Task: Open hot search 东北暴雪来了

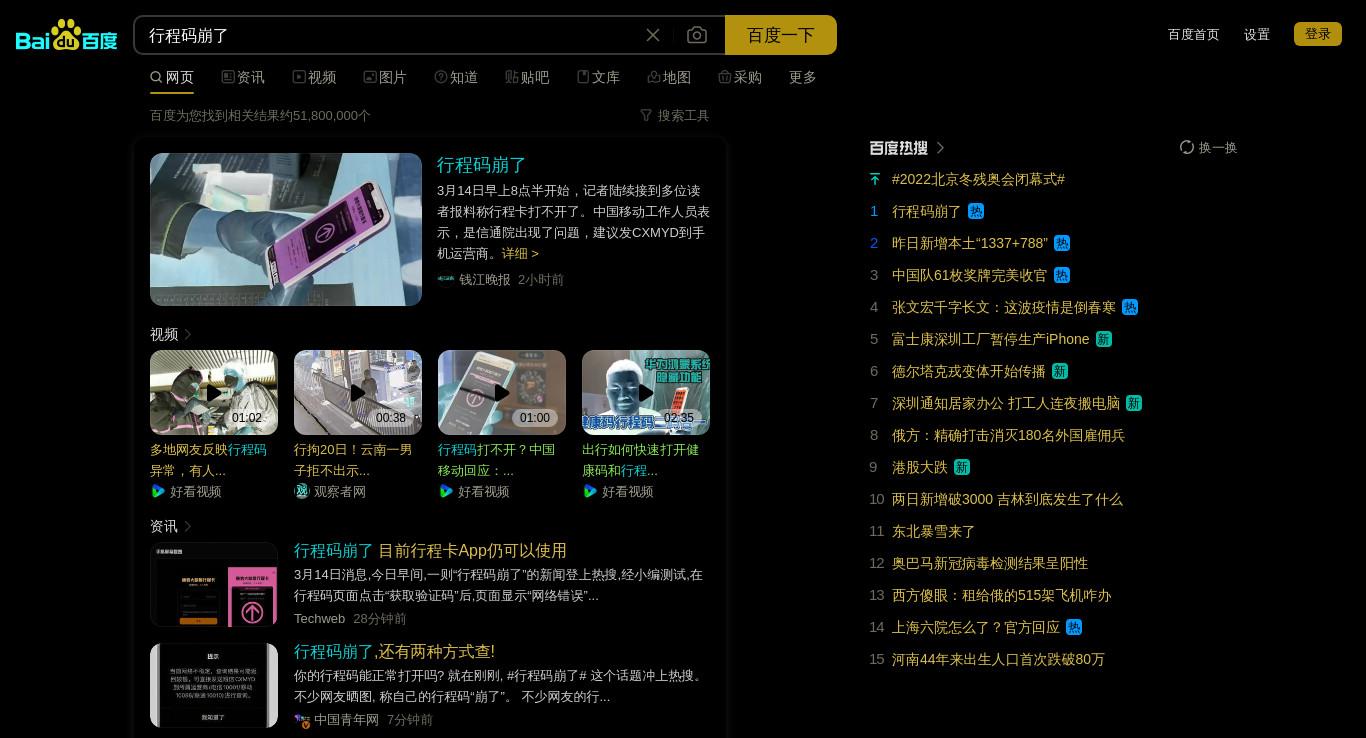Action: (934, 531)
